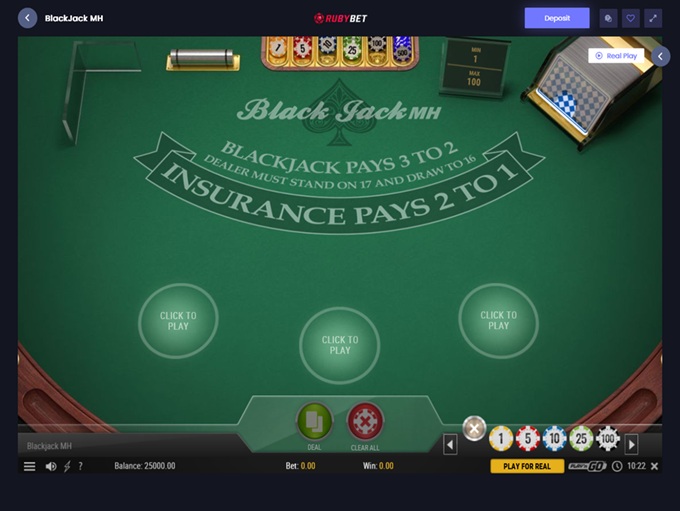Select the 1 value chip
The image size is (680, 511).
pos(500,439)
